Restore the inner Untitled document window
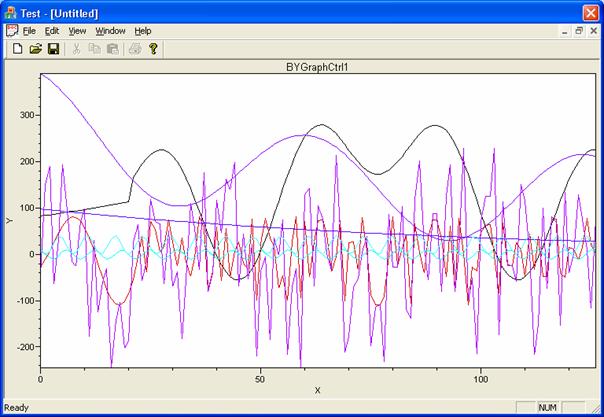604x417 pixels. point(577,31)
